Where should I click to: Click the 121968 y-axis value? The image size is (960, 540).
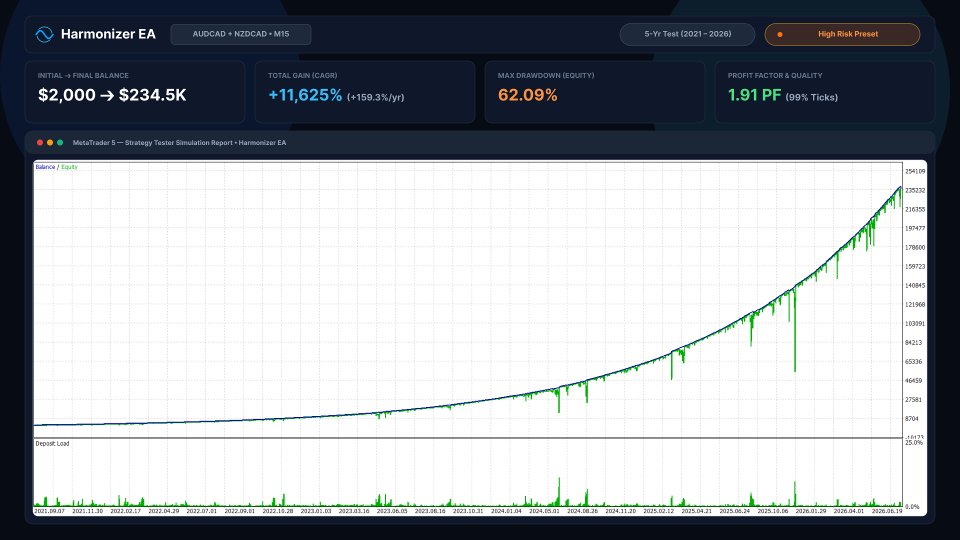coord(915,304)
